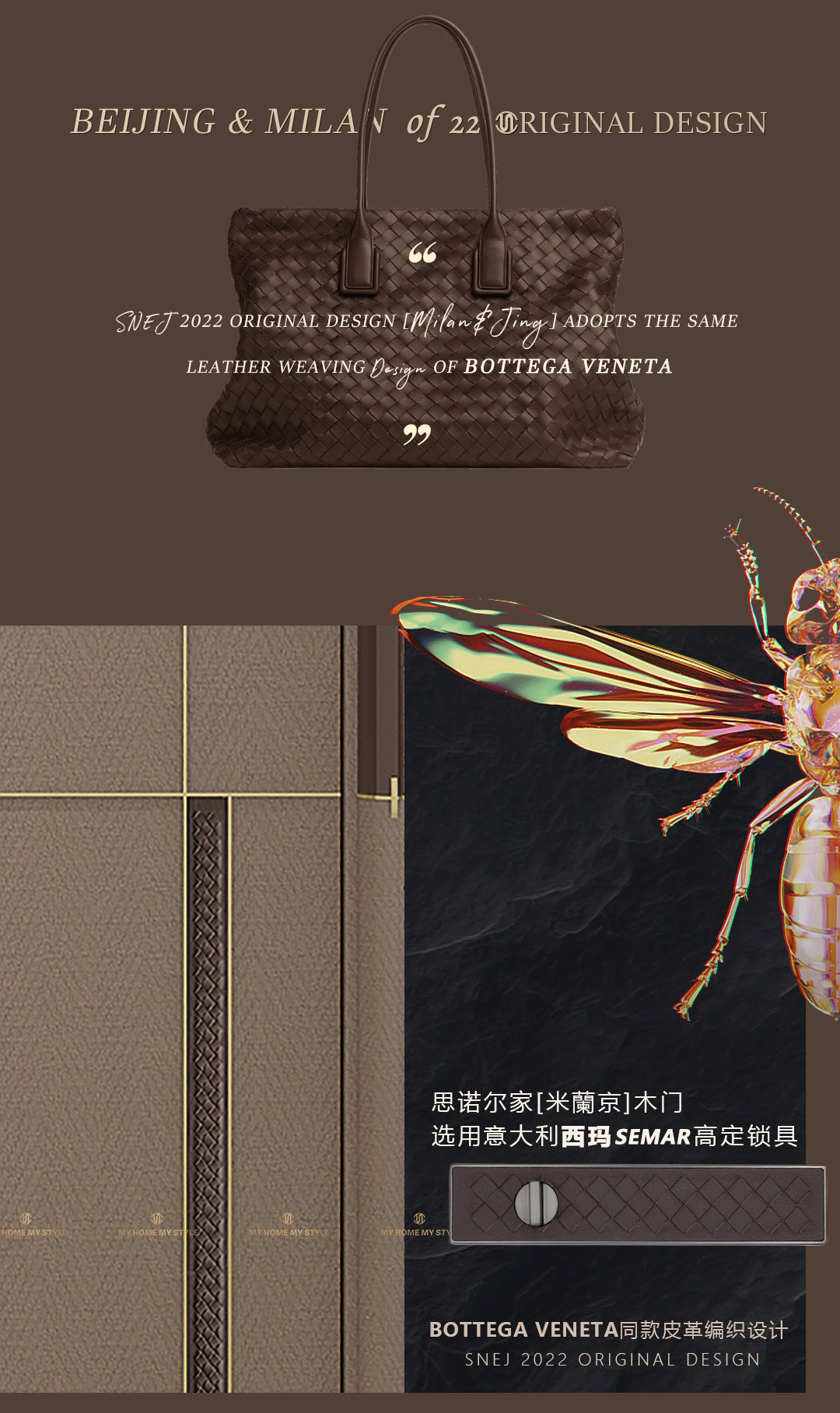Click the closing quotation mark icon
The height and width of the screenshot is (1413, 840).
(417, 435)
